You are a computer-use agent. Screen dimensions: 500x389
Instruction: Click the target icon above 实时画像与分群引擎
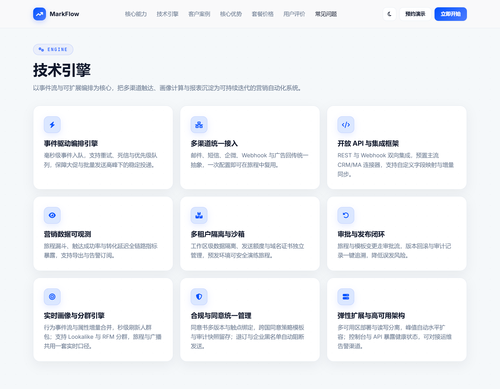pos(52,297)
